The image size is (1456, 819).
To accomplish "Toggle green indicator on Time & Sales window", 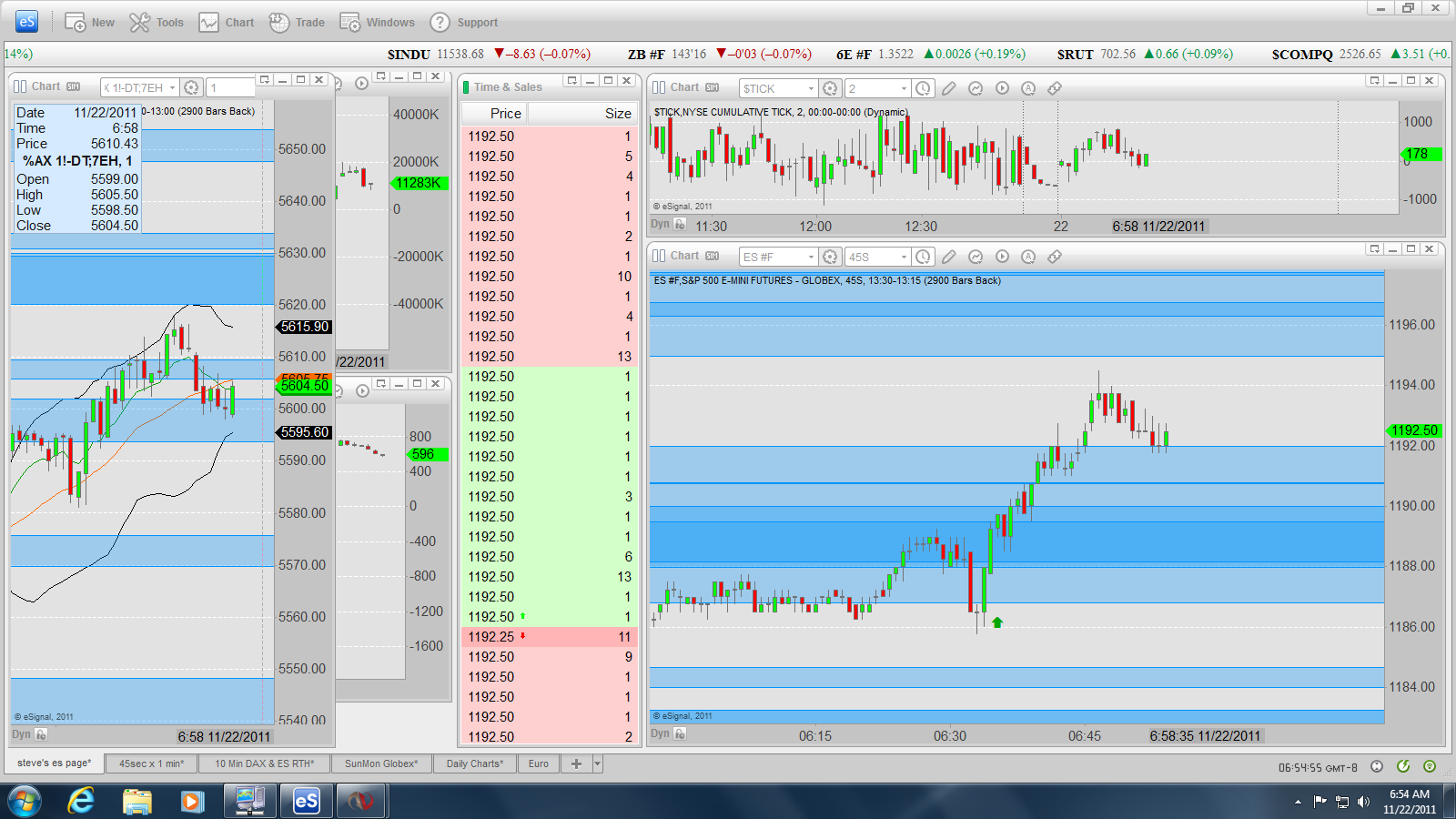I will pos(466,87).
